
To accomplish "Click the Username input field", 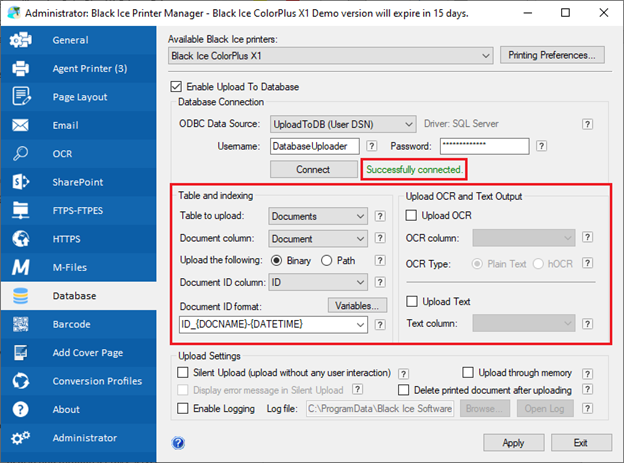I will pyautogui.click(x=315, y=146).
